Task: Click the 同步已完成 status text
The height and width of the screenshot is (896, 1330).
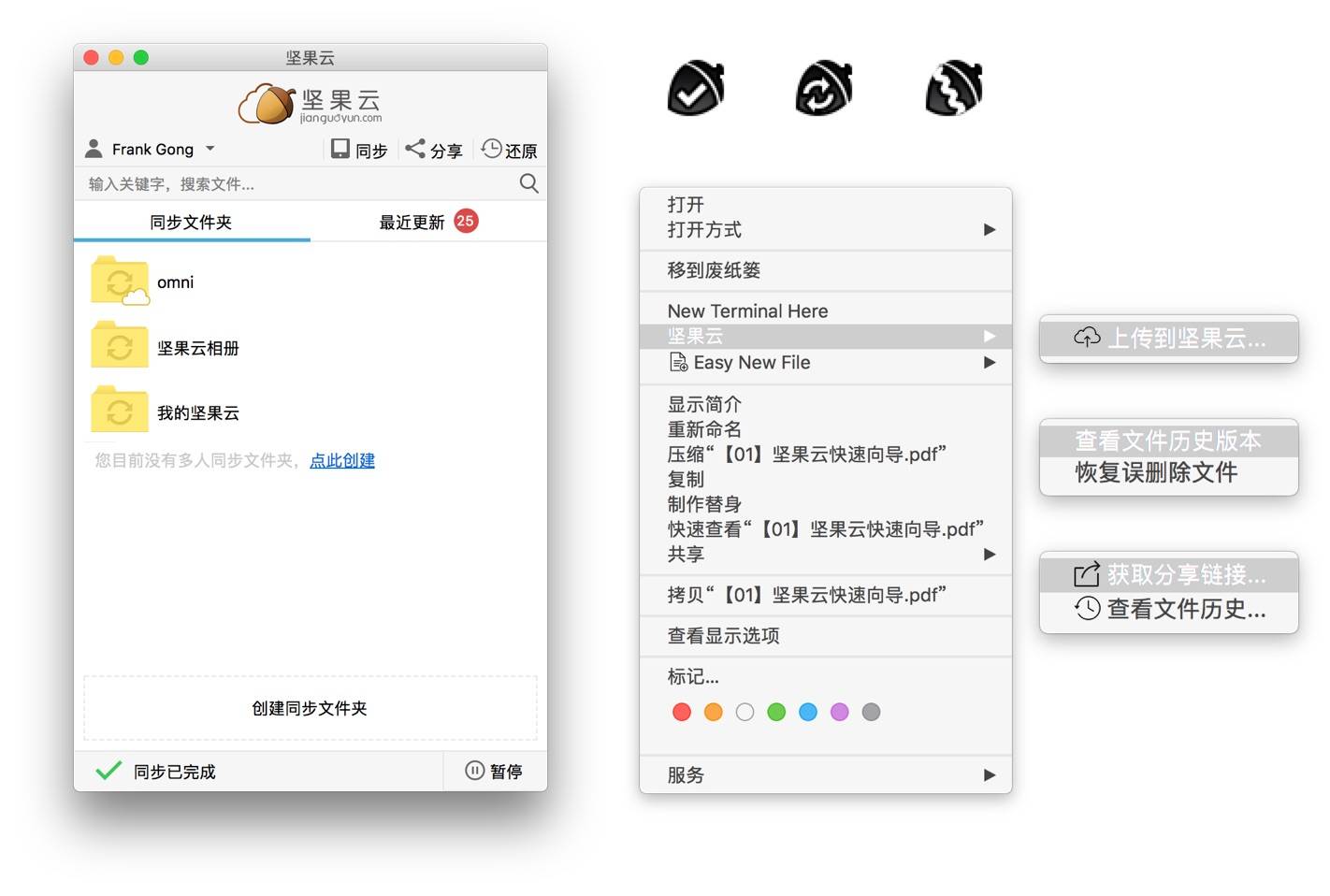Action: pyautogui.click(x=174, y=772)
